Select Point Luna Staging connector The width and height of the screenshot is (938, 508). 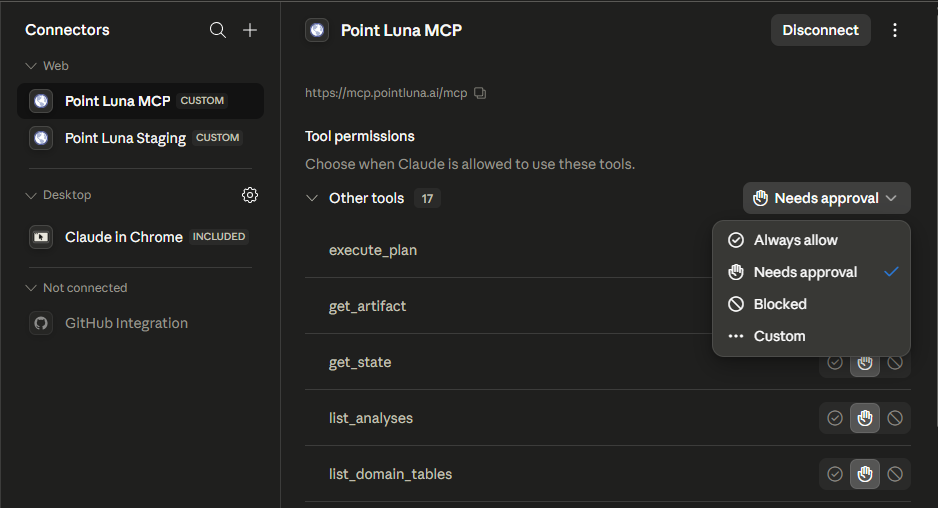point(141,138)
